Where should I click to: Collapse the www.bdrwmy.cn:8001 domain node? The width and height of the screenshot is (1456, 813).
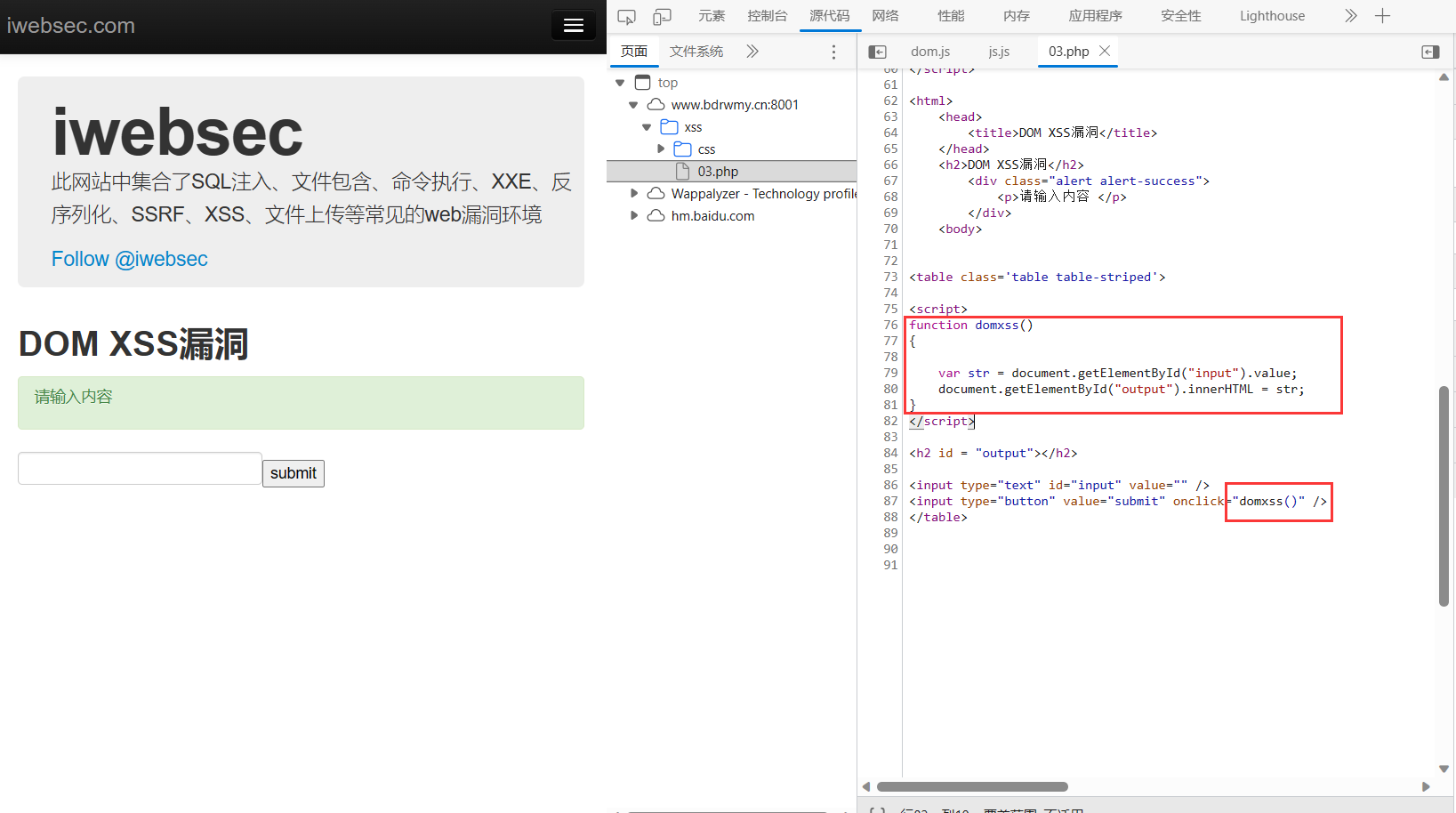click(633, 105)
